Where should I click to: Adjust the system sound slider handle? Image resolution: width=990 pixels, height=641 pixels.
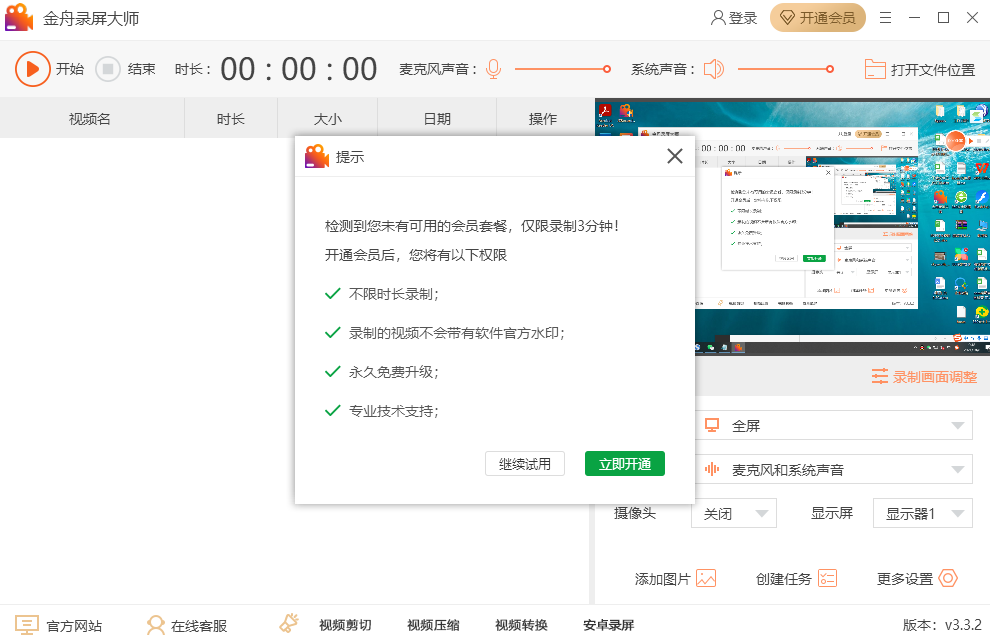830,69
